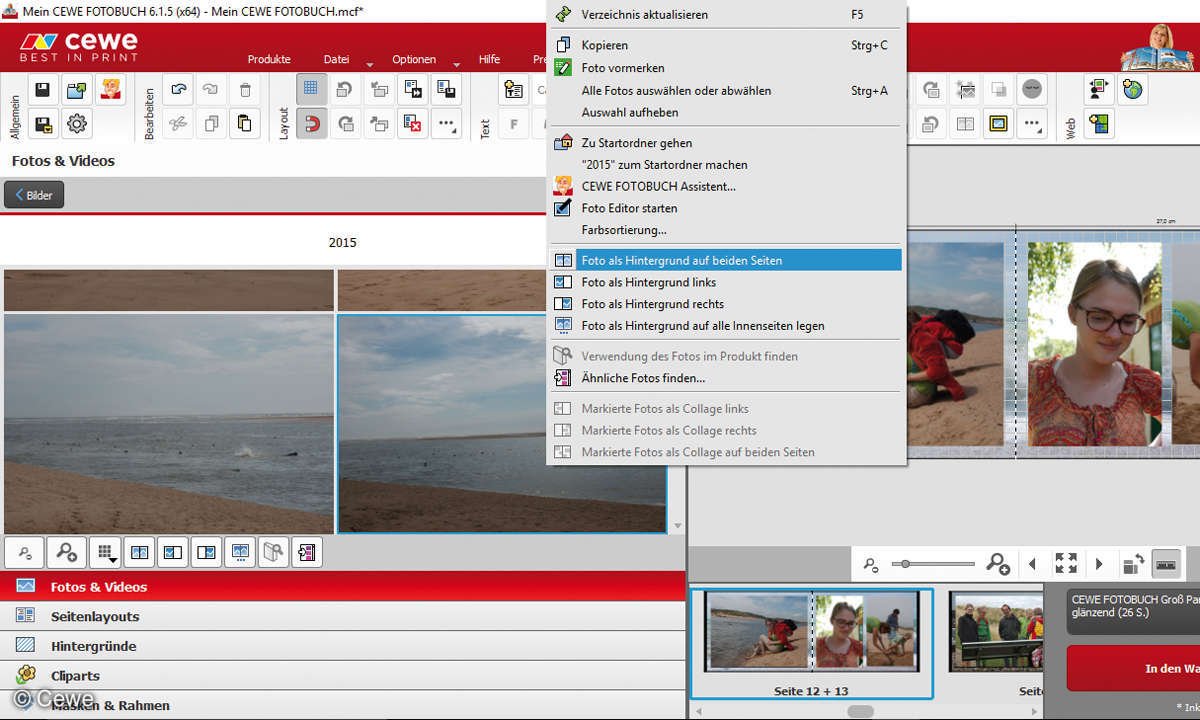This screenshot has height=720, width=1200.
Task: Select Verzeichnis aktualisieren in context menu
Action: click(726, 15)
